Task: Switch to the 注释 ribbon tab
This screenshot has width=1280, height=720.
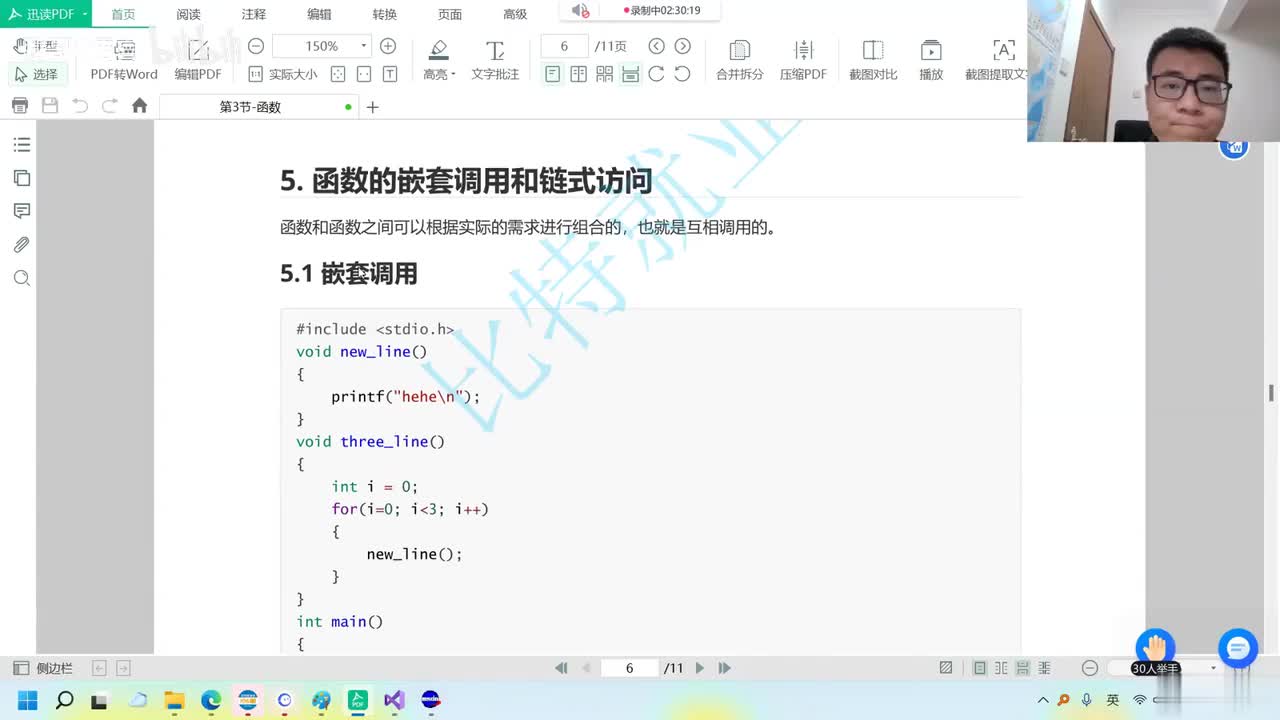Action: pyautogui.click(x=254, y=14)
